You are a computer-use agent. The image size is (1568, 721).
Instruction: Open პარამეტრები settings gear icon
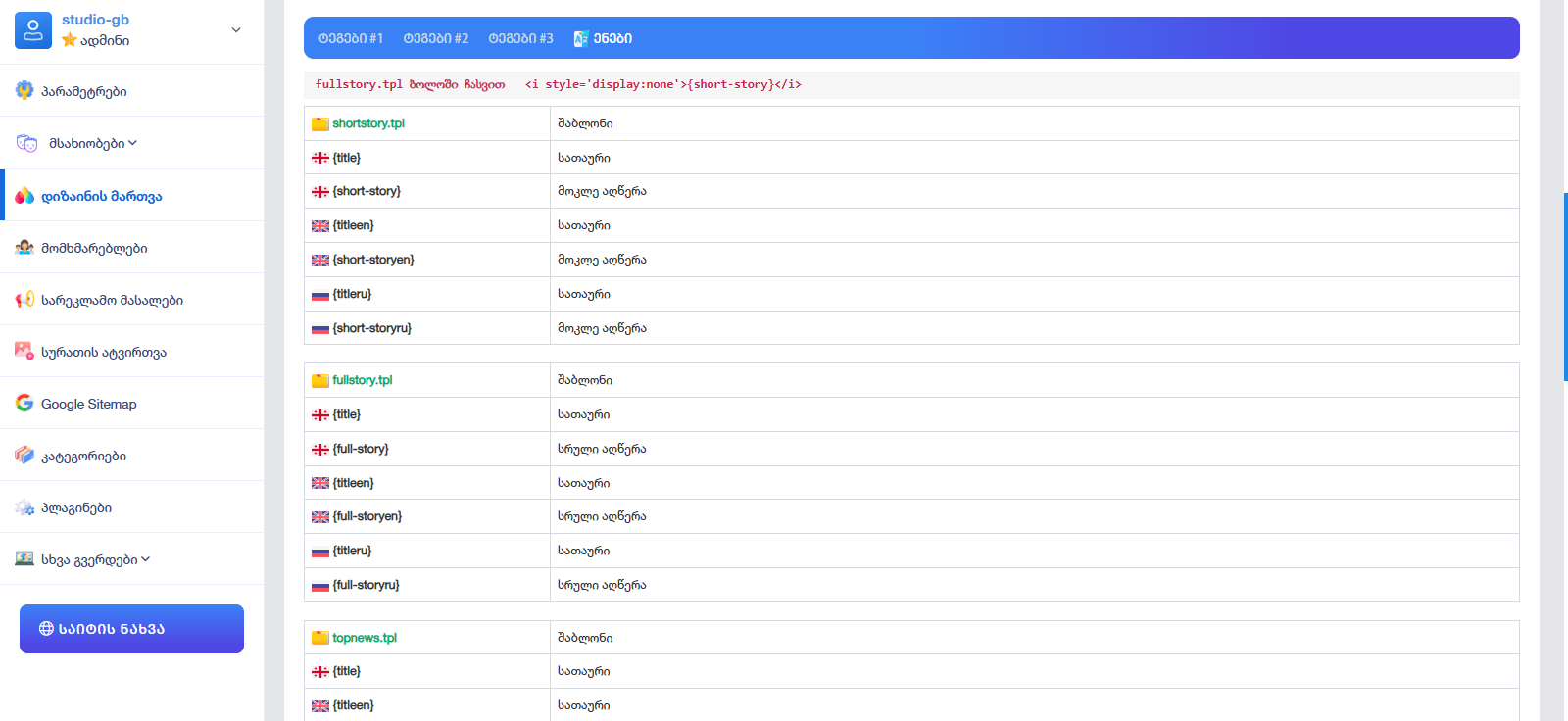click(24, 91)
